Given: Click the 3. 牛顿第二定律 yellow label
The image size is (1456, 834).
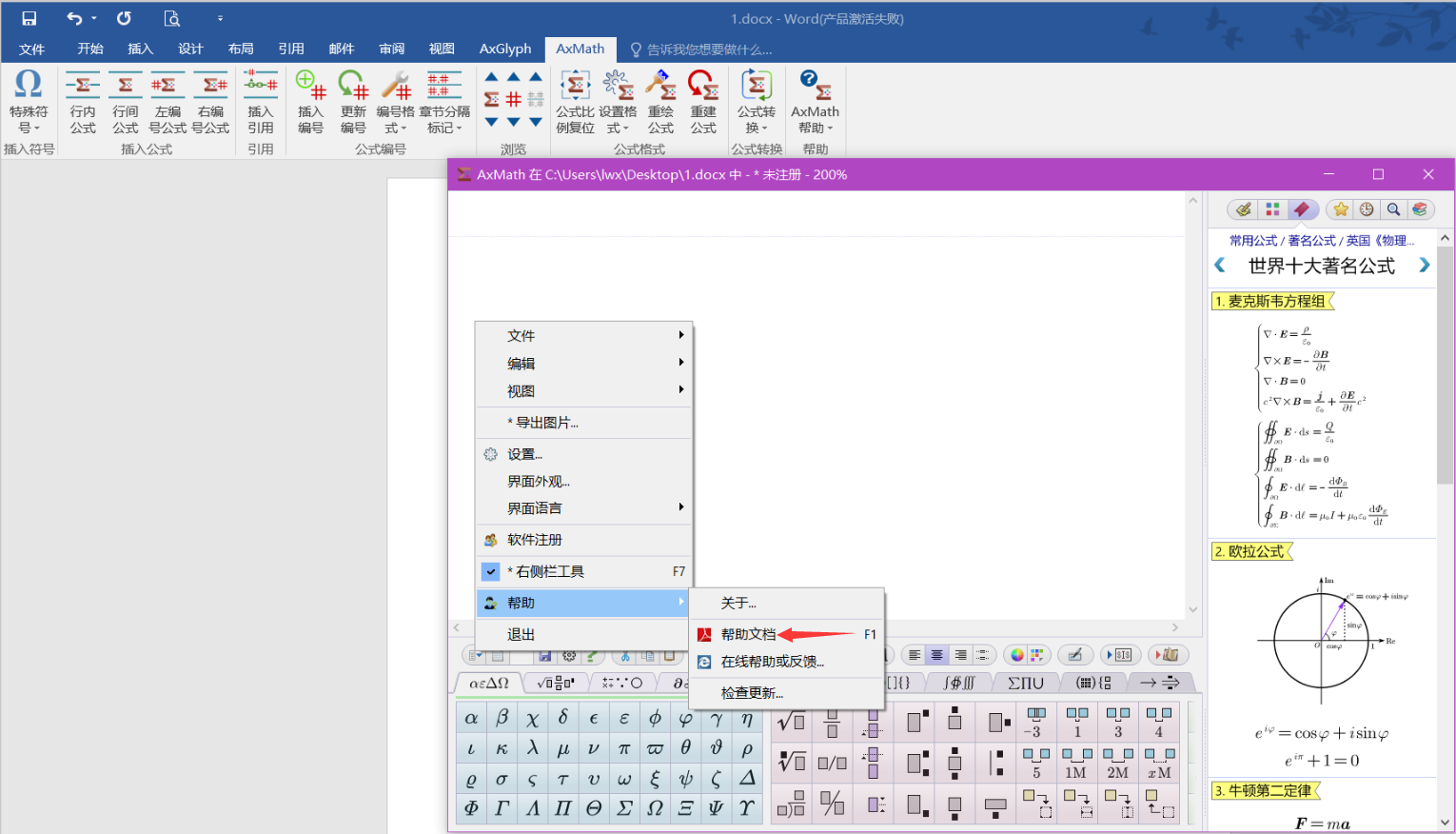Looking at the screenshot, I should click(x=1265, y=790).
